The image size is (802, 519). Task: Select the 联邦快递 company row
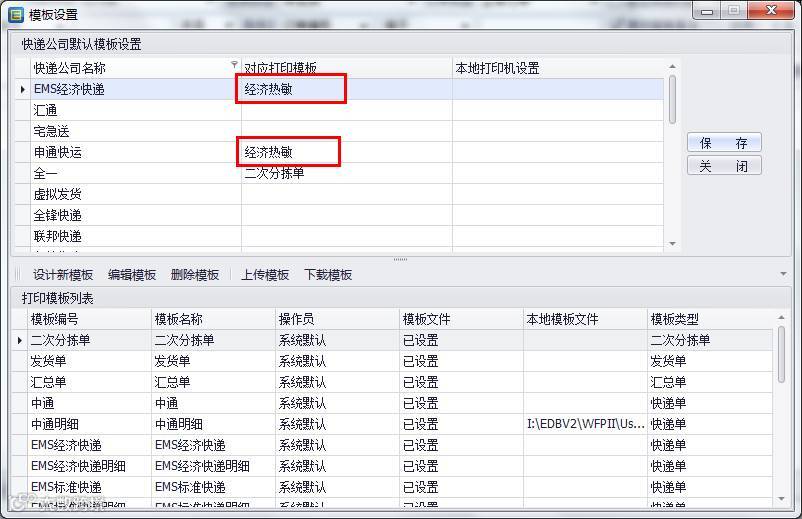click(x=340, y=236)
